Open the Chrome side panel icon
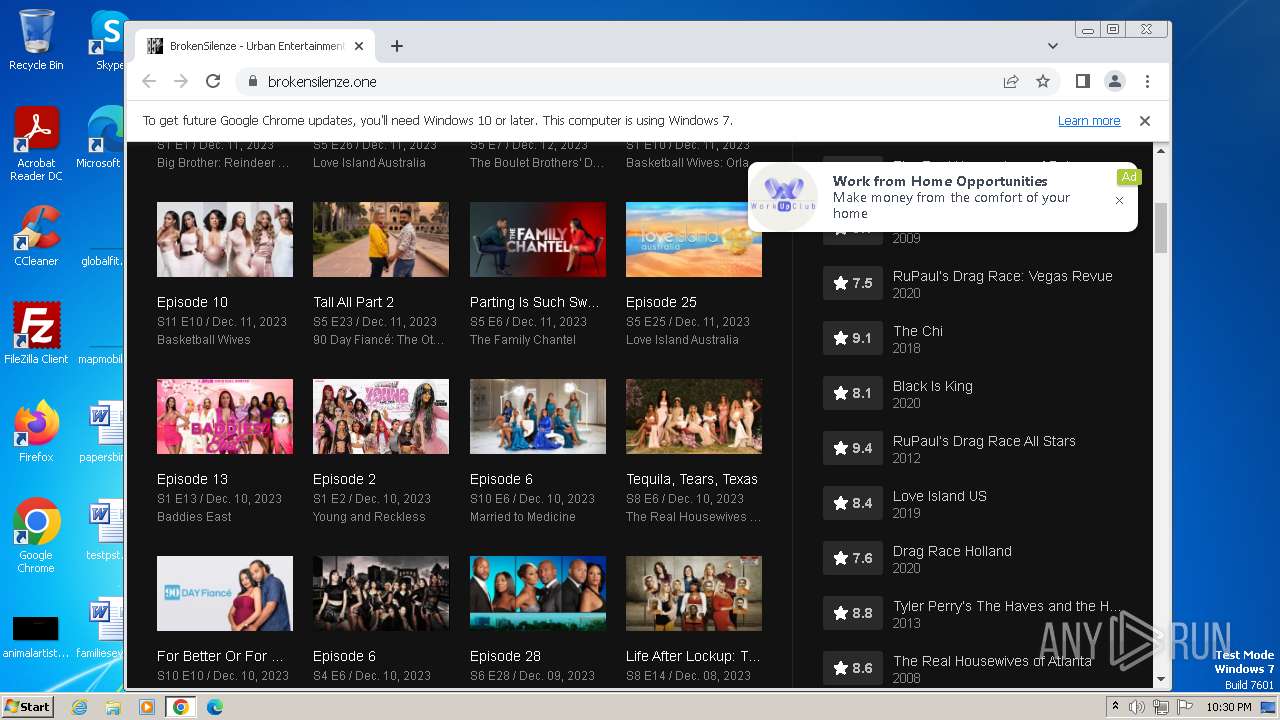The height and width of the screenshot is (720, 1280). pyautogui.click(x=1082, y=81)
